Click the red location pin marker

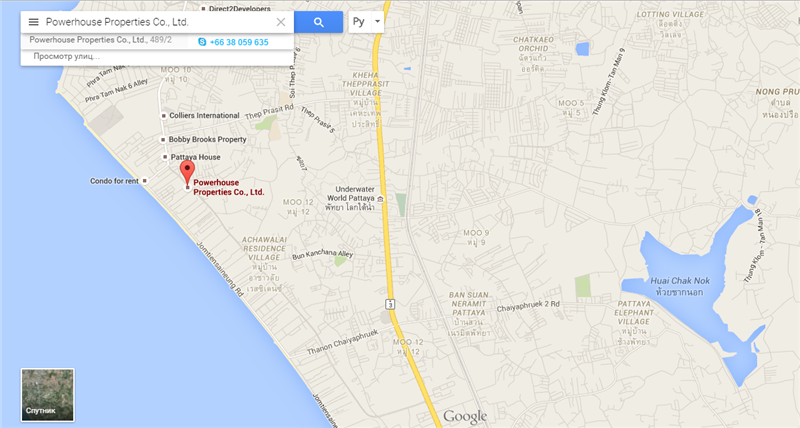click(187, 172)
